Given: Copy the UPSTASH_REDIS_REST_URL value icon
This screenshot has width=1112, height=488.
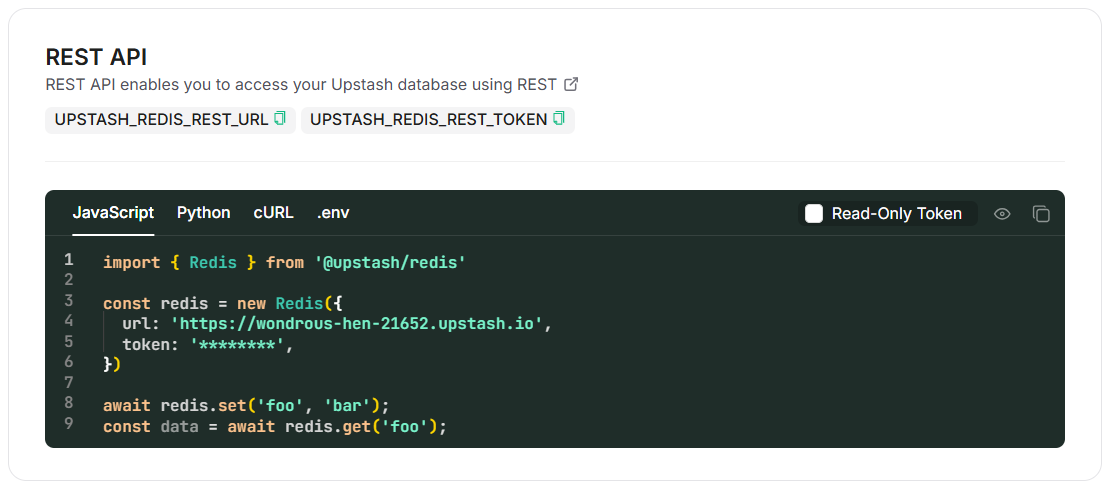Looking at the screenshot, I should pos(279,118).
